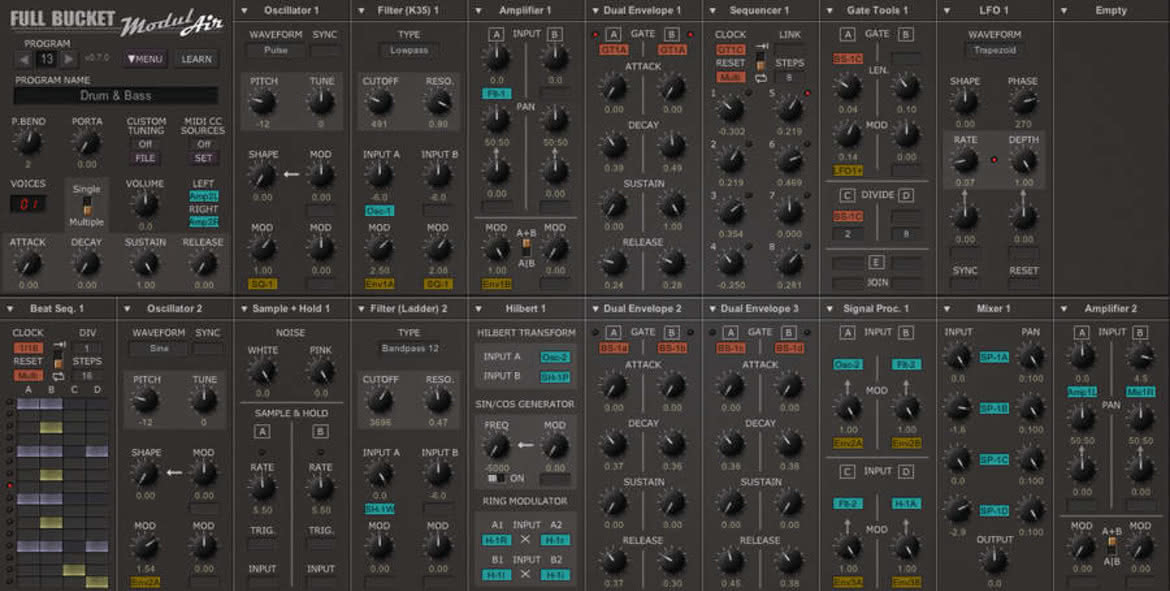The image size is (1170, 591).
Task: Select input B box in Amplifier 1
Action: point(554,34)
